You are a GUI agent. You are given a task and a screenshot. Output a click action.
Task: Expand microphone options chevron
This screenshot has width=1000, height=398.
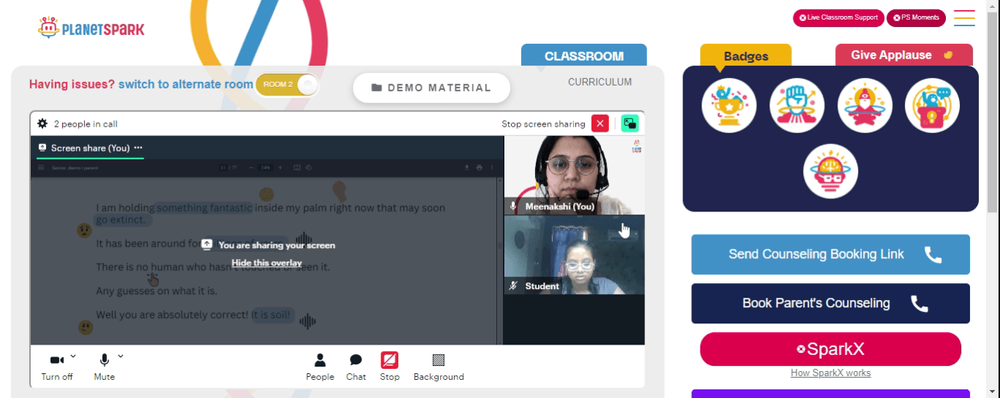(121, 356)
